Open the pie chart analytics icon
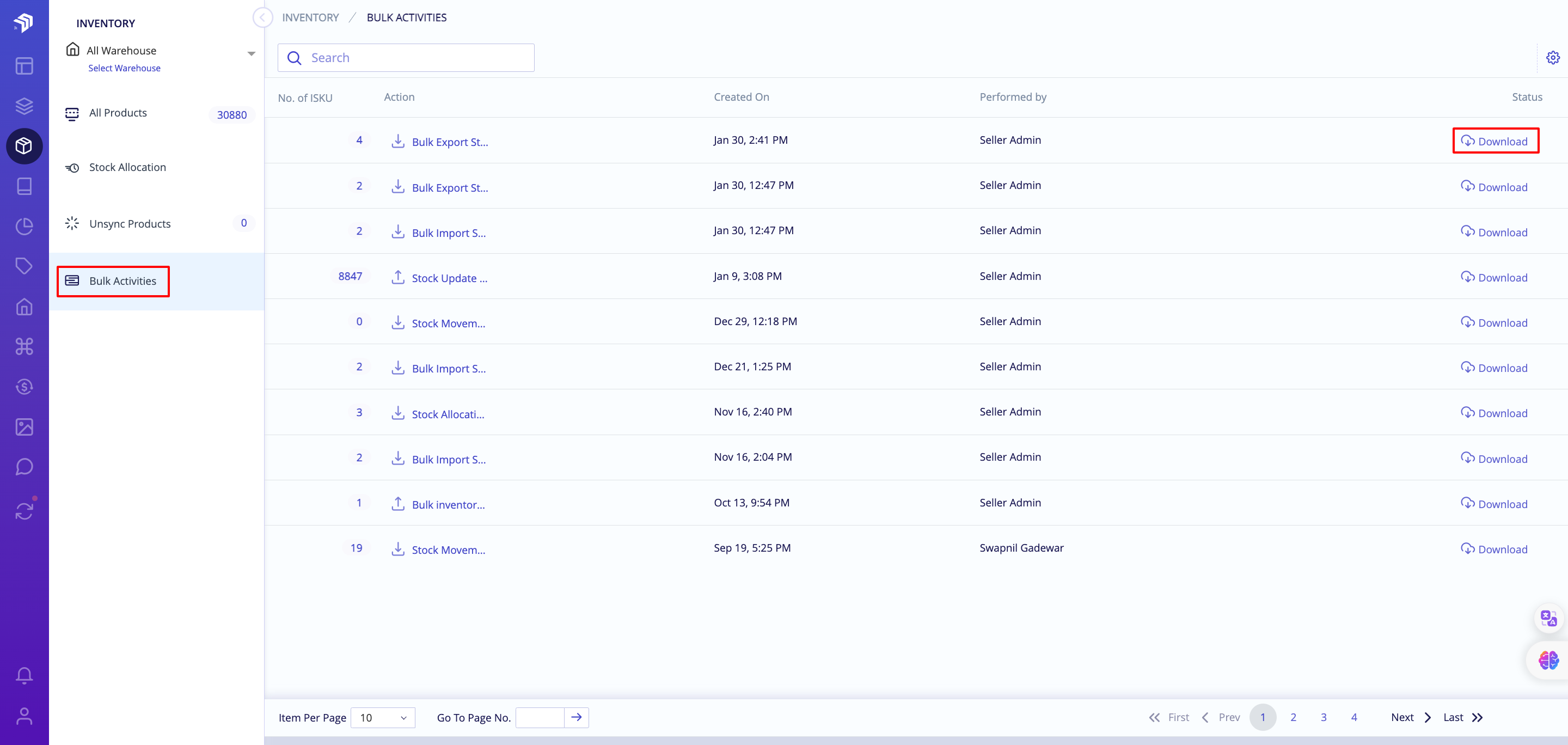The width and height of the screenshot is (1568, 745). (24, 227)
